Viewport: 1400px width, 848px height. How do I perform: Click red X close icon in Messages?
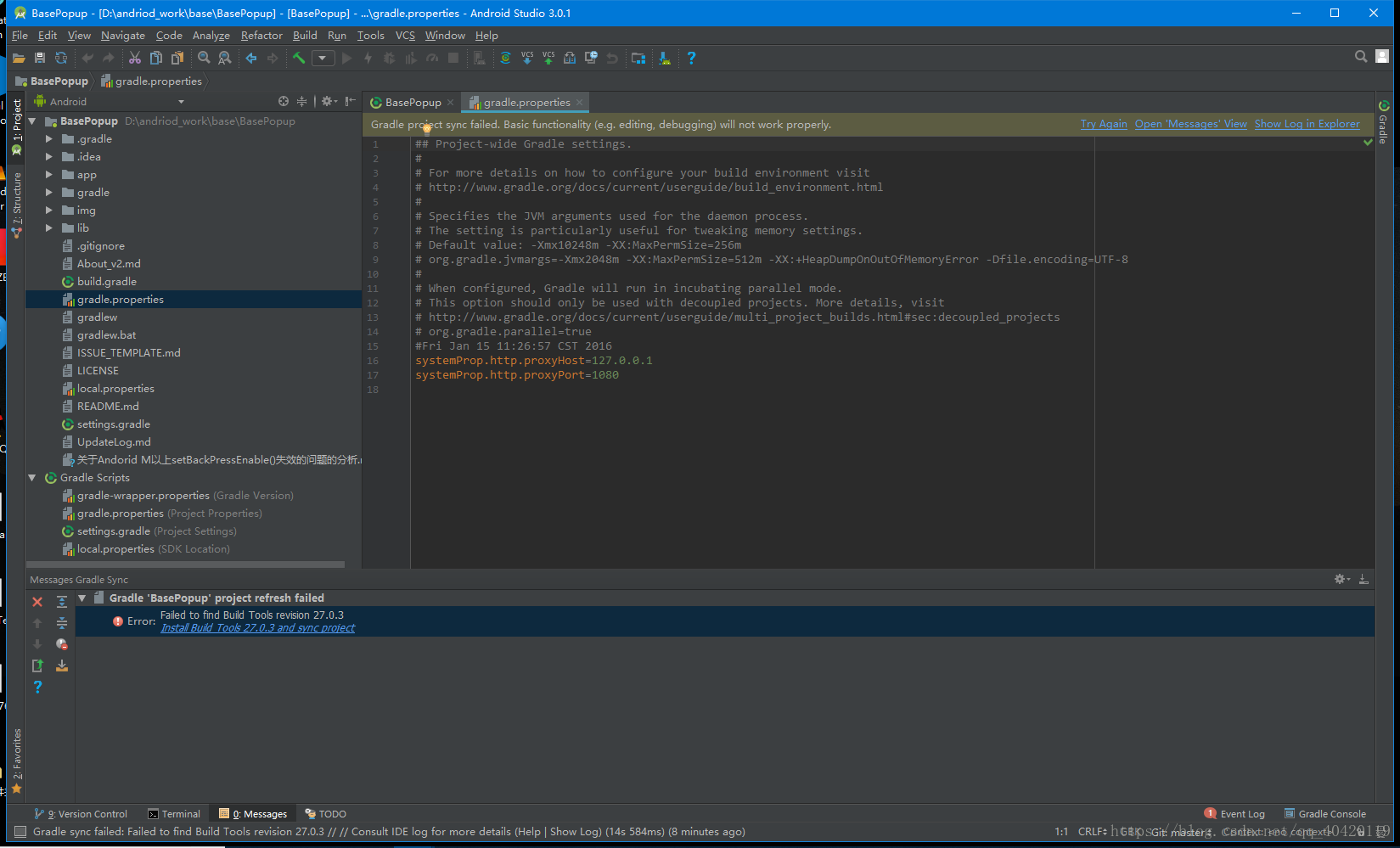coord(37,602)
